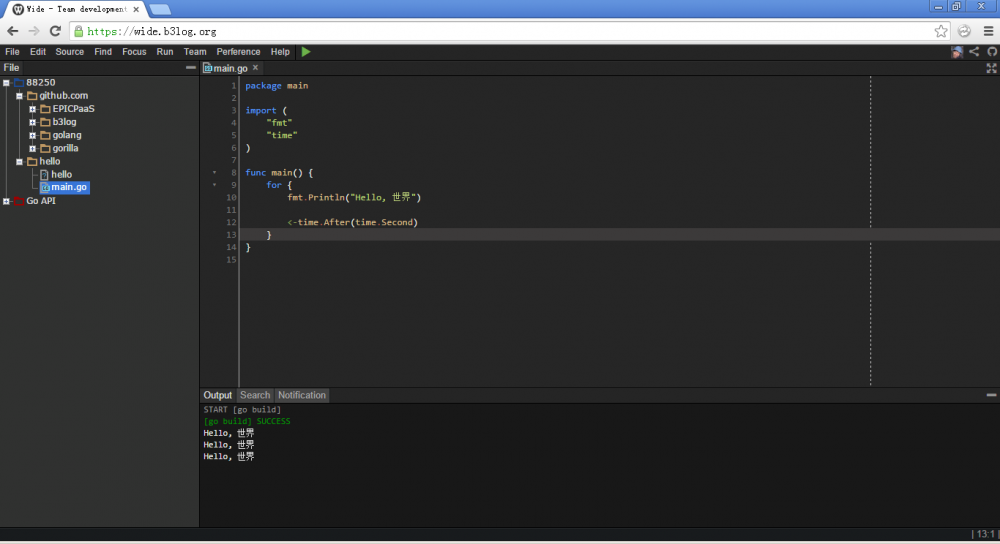The height and width of the screenshot is (544, 1000).
Task: Open the Perference menu
Action: click(238, 52)
